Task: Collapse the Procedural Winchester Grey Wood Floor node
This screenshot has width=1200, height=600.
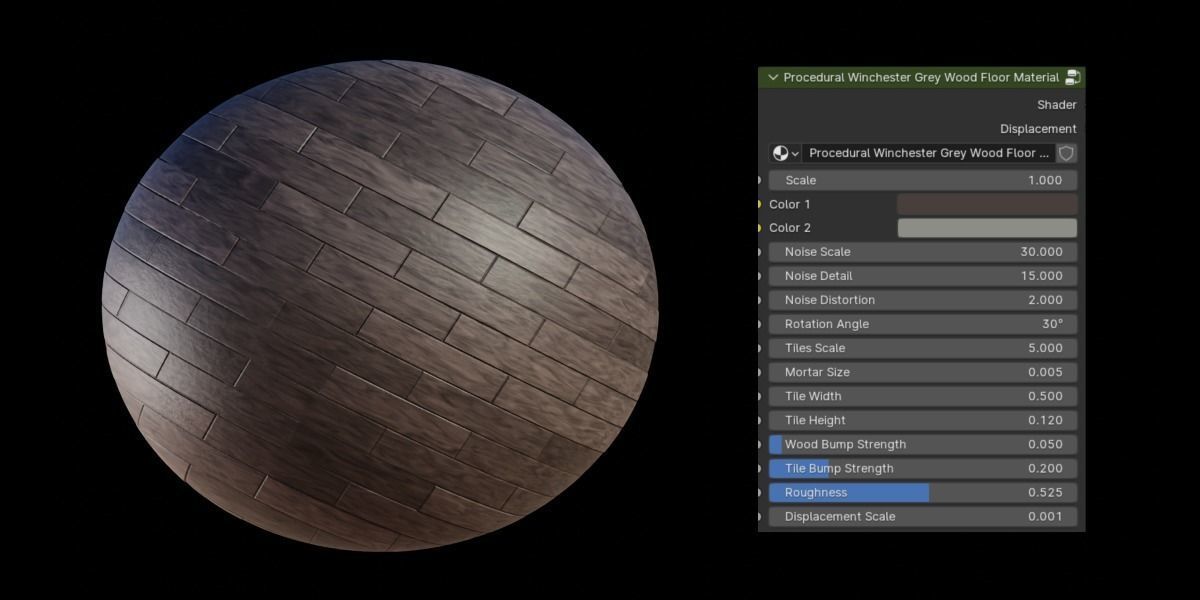Action: tap(772, 77)
